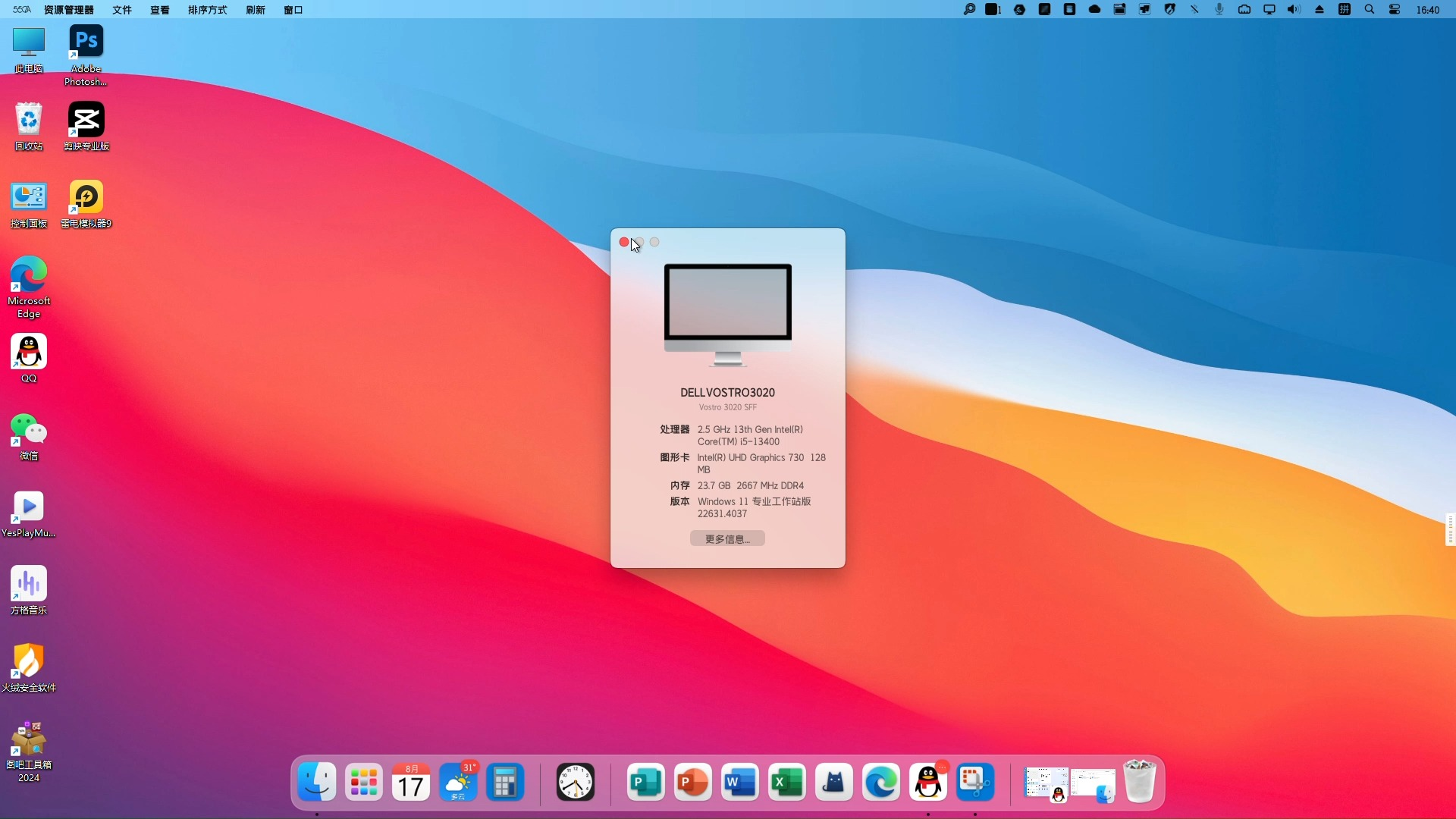The width and height of the screenshot is (1456, 819).
Task: Open Control Center toggle icon
Action: click(x=1395, y=10)
